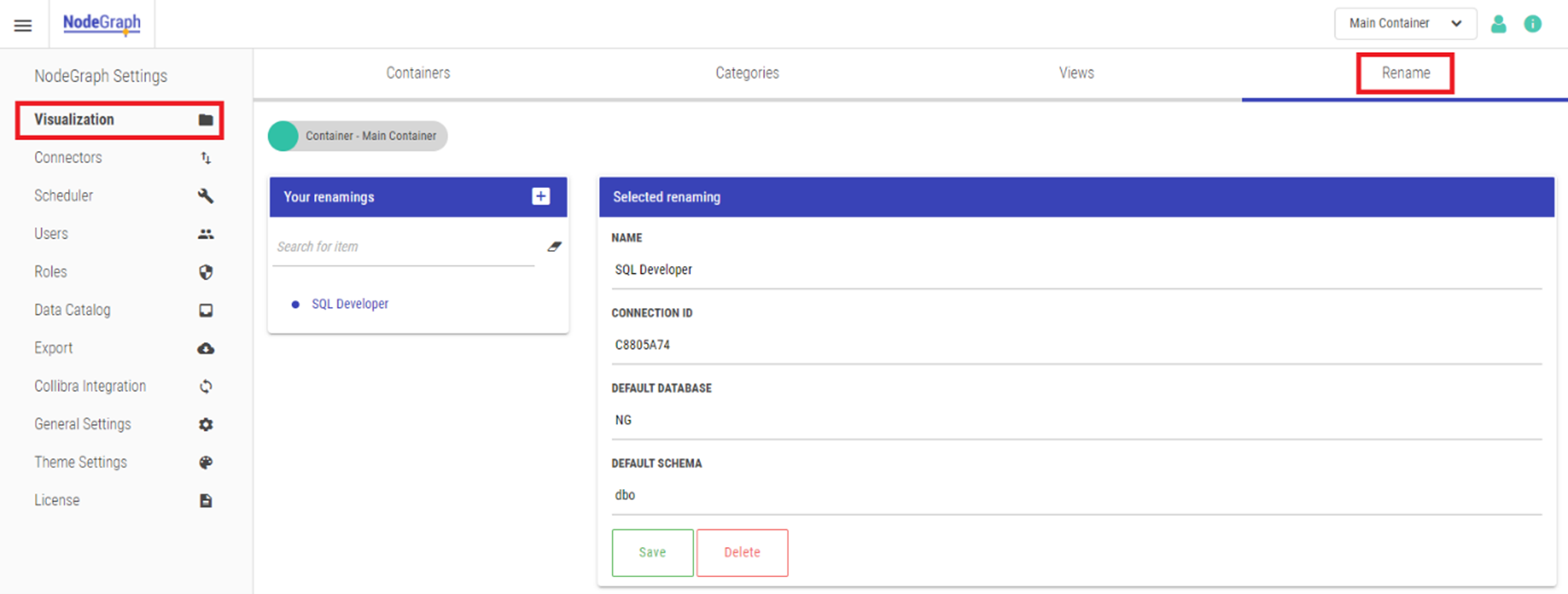Click the NodeGraph logo

tap(102, 23)
